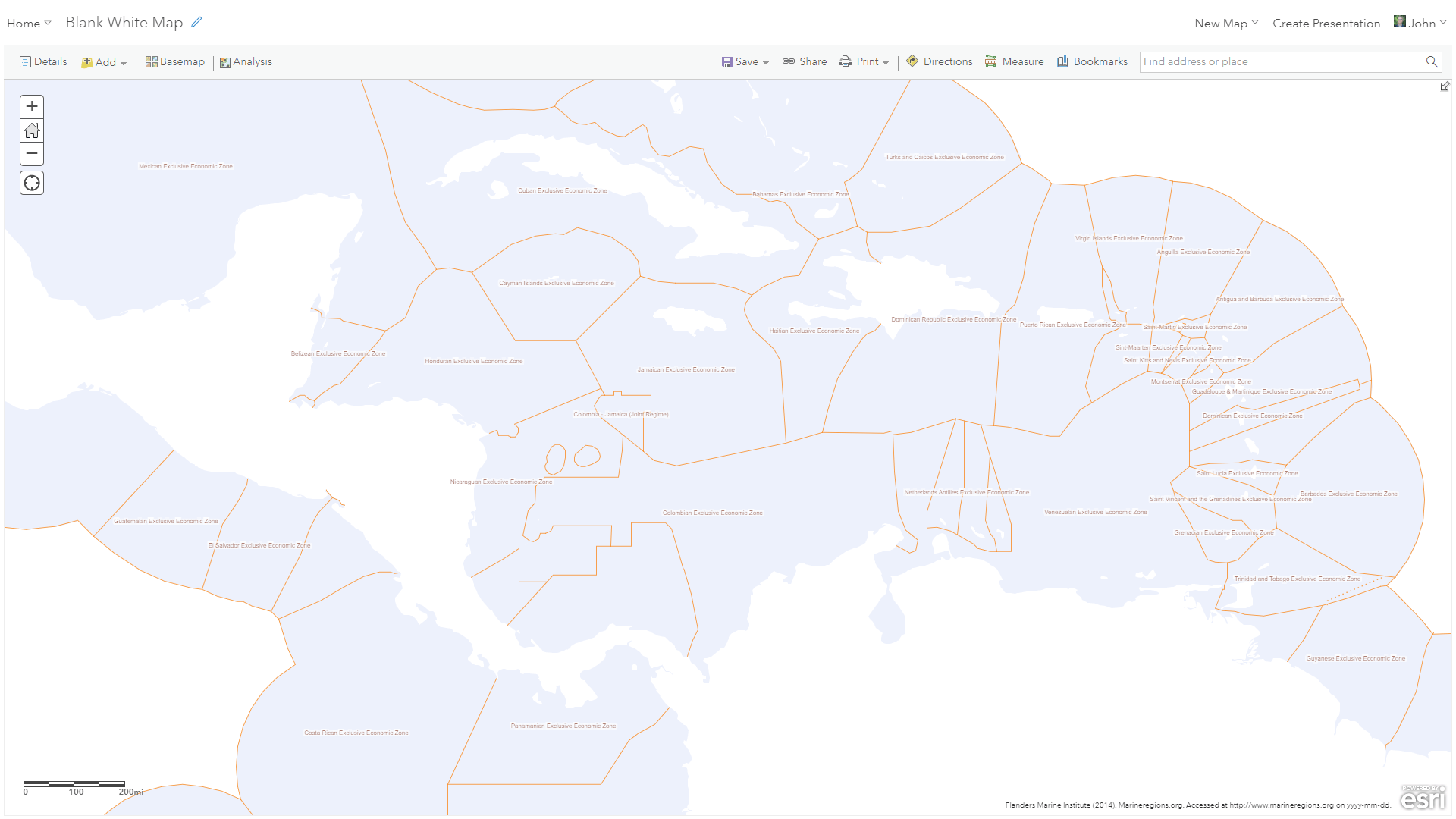Expand the Add layer dropdown
The image size is (1456, 819).
[105, 62]
